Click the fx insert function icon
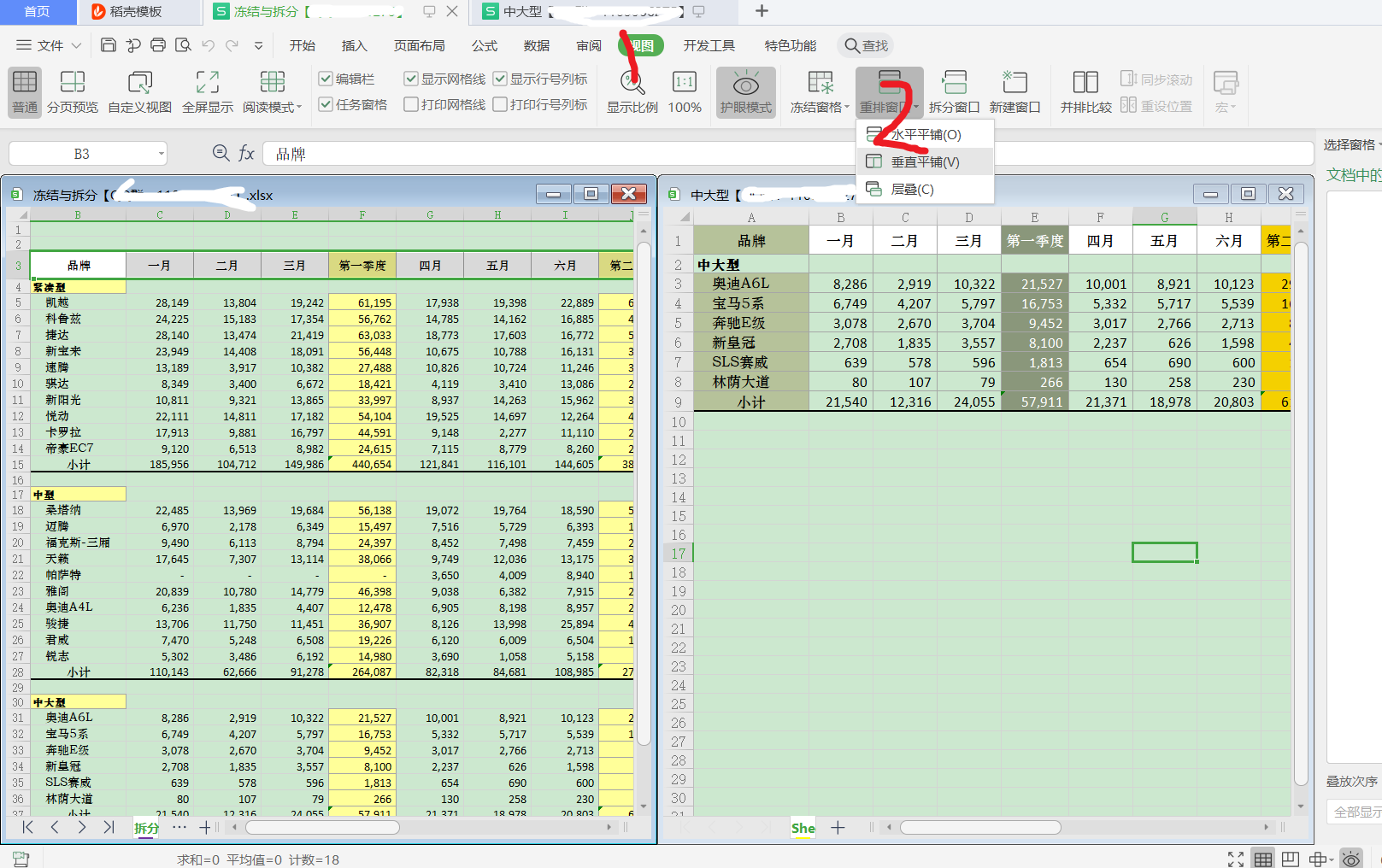The width and height of the screenshot is (1382, 868). tap(246, 153)
